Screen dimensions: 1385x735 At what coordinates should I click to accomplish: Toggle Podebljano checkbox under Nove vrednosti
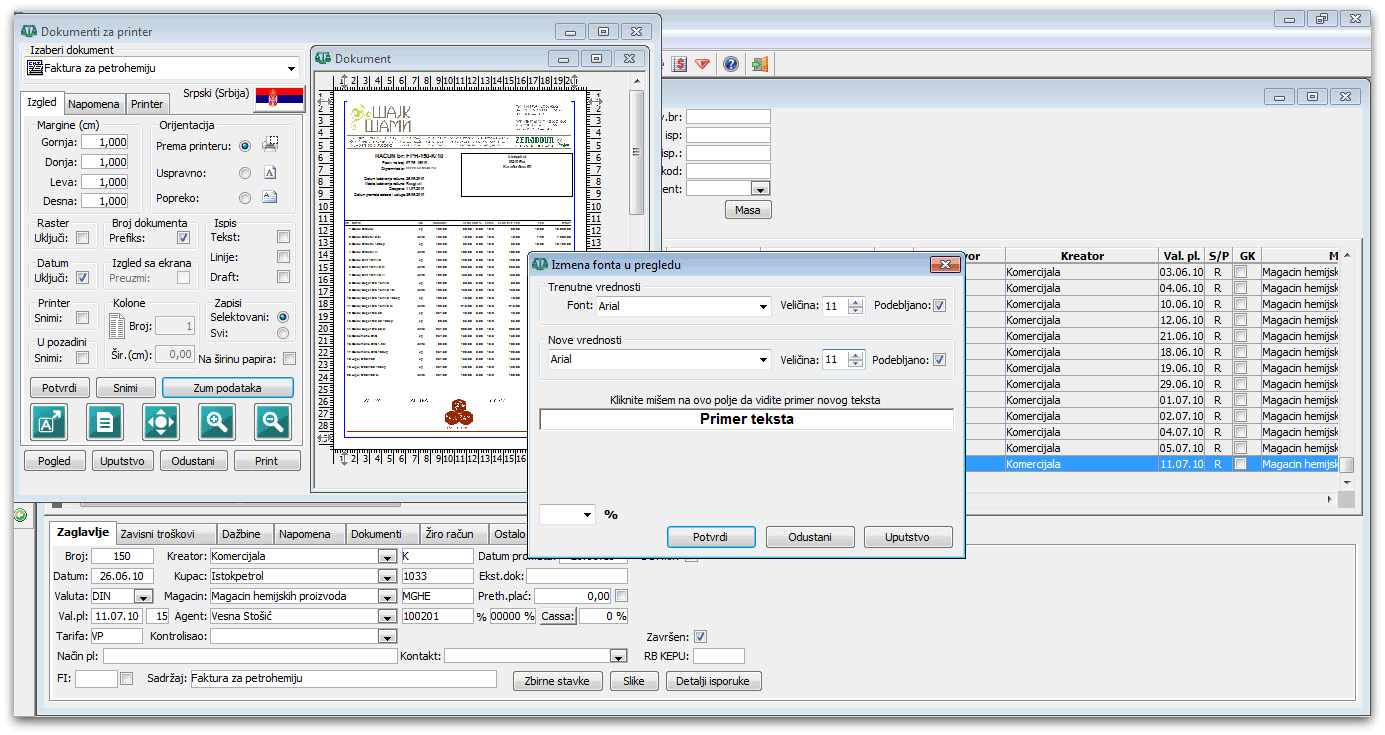coord(939,360)
